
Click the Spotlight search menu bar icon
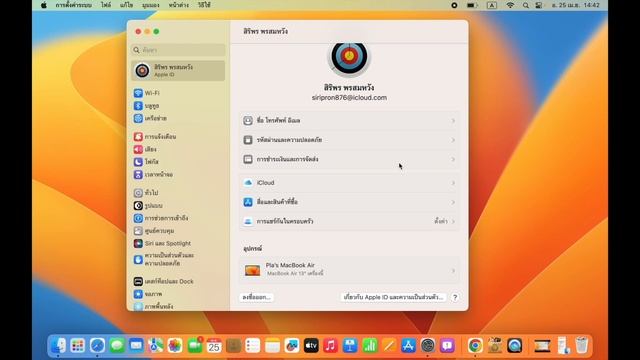tap(526, 5)
